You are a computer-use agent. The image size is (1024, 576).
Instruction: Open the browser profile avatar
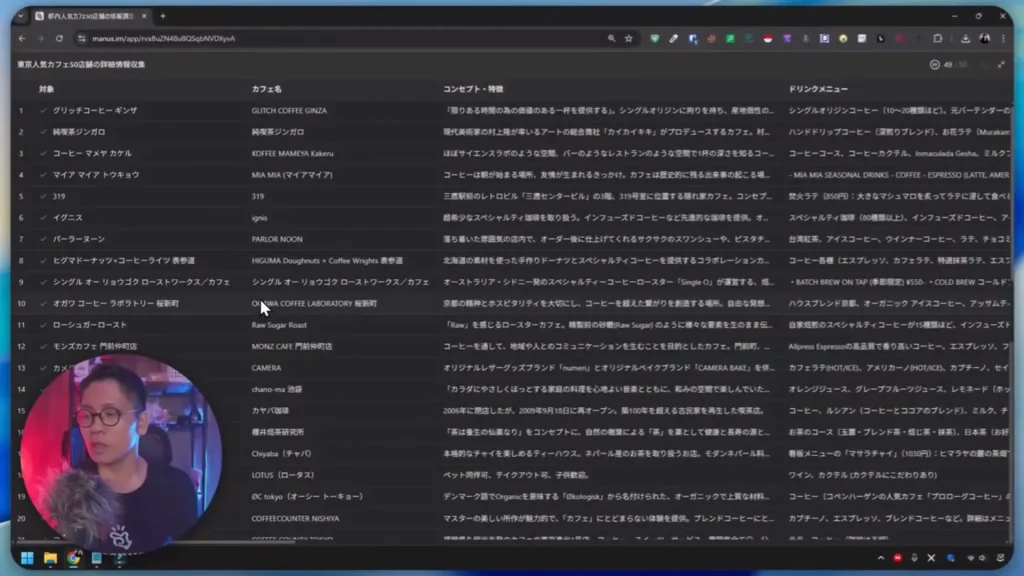(985, 39)
